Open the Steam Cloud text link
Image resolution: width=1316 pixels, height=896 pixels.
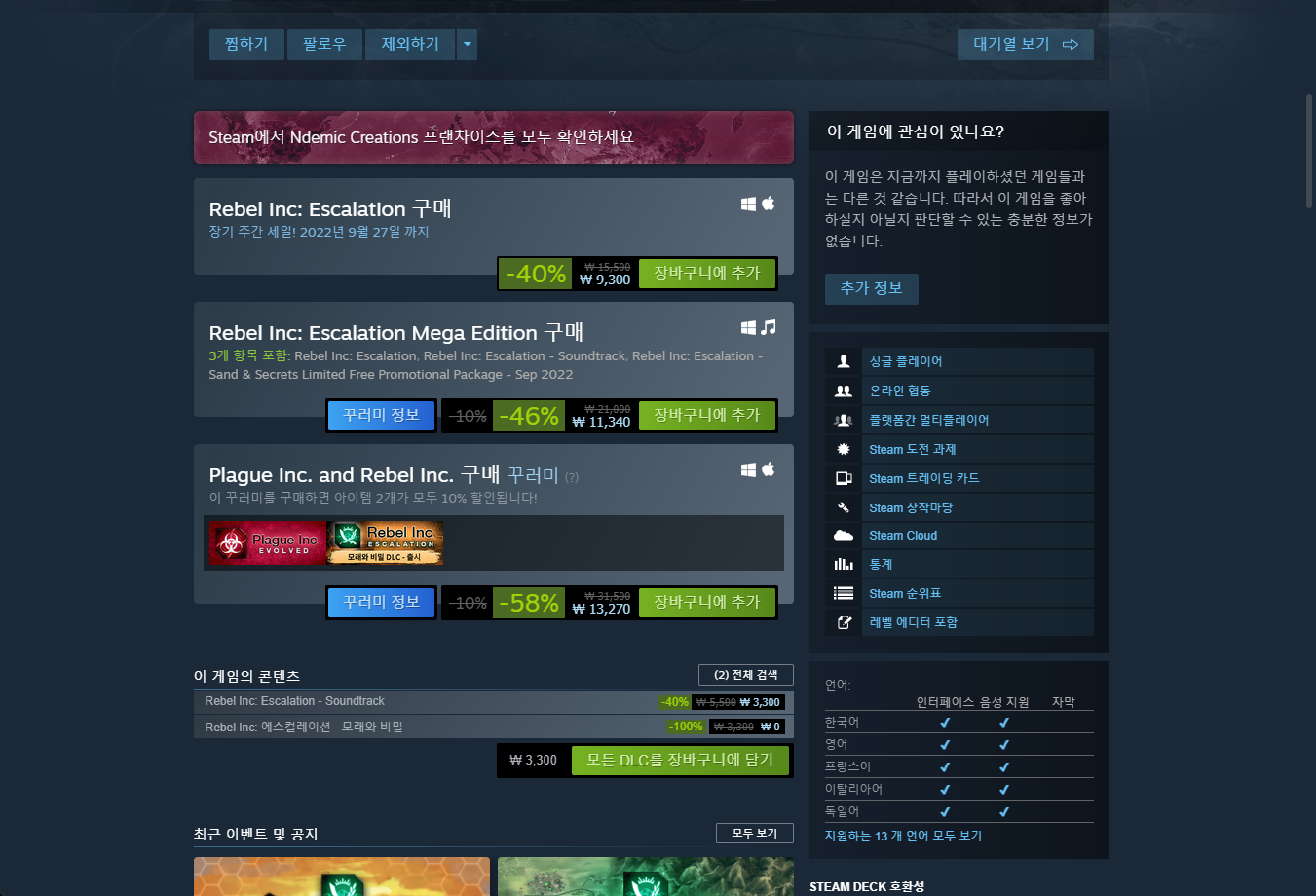pyautogui.click(x=903, y=536)
